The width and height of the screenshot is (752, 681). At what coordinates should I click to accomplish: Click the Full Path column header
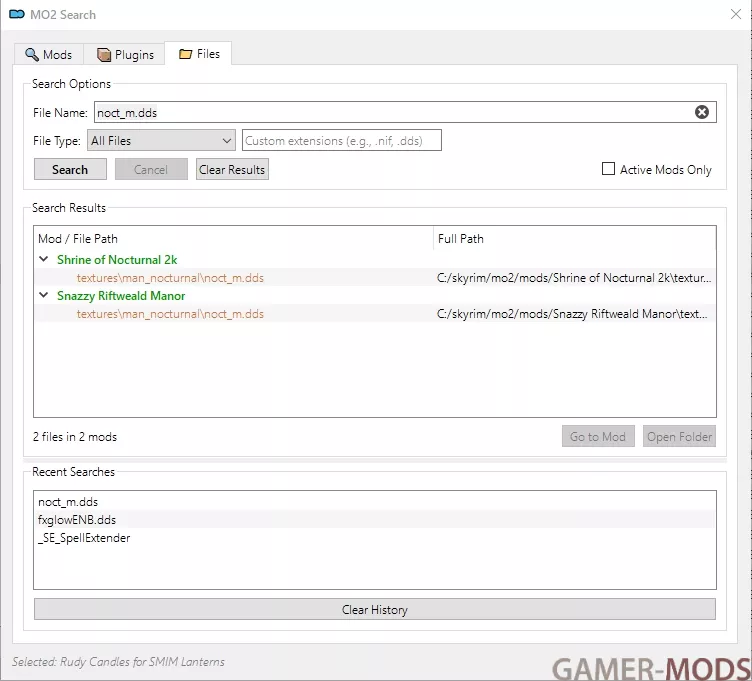[x=461, y=239]
